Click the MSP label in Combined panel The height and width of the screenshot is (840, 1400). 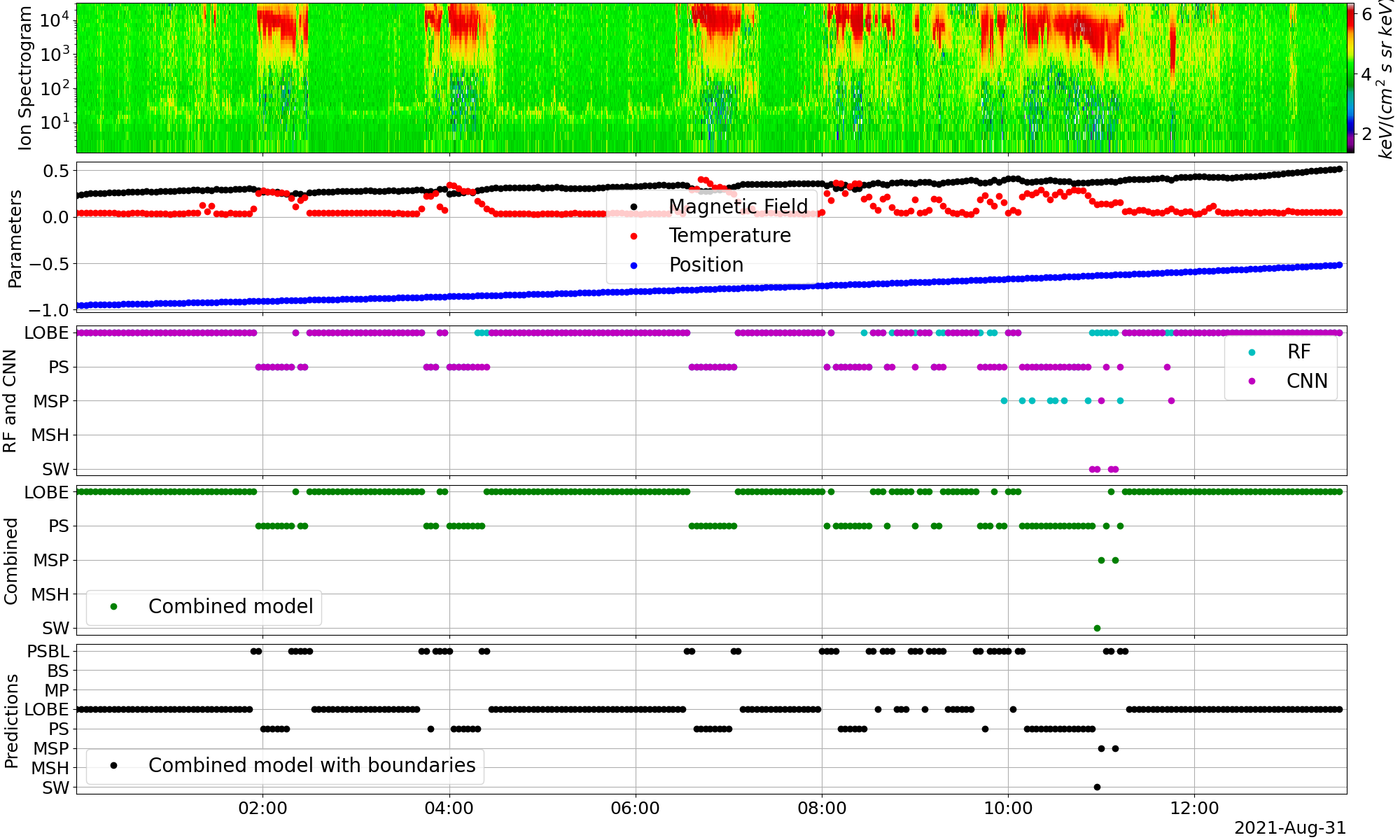point(51,561)
